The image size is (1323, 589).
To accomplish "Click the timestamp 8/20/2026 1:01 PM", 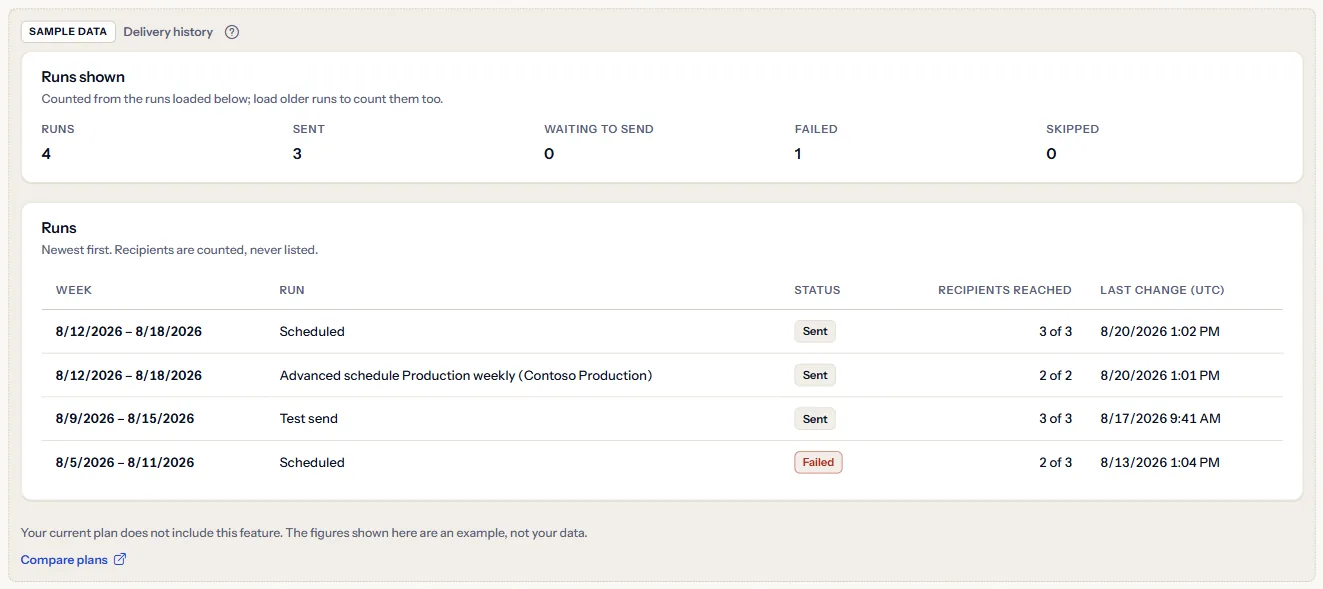I will (1160, 375).
